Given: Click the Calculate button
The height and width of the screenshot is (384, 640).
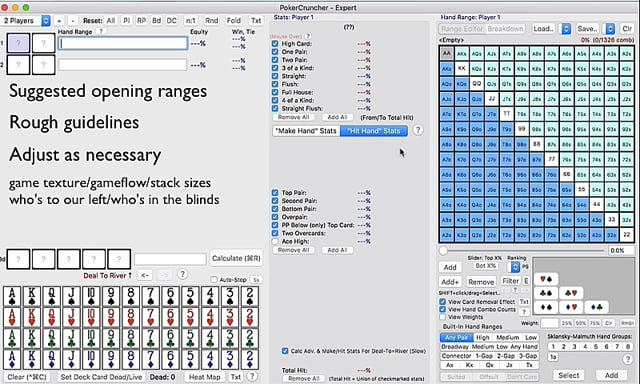Looking at the screenshot, I should pos(236,258).
